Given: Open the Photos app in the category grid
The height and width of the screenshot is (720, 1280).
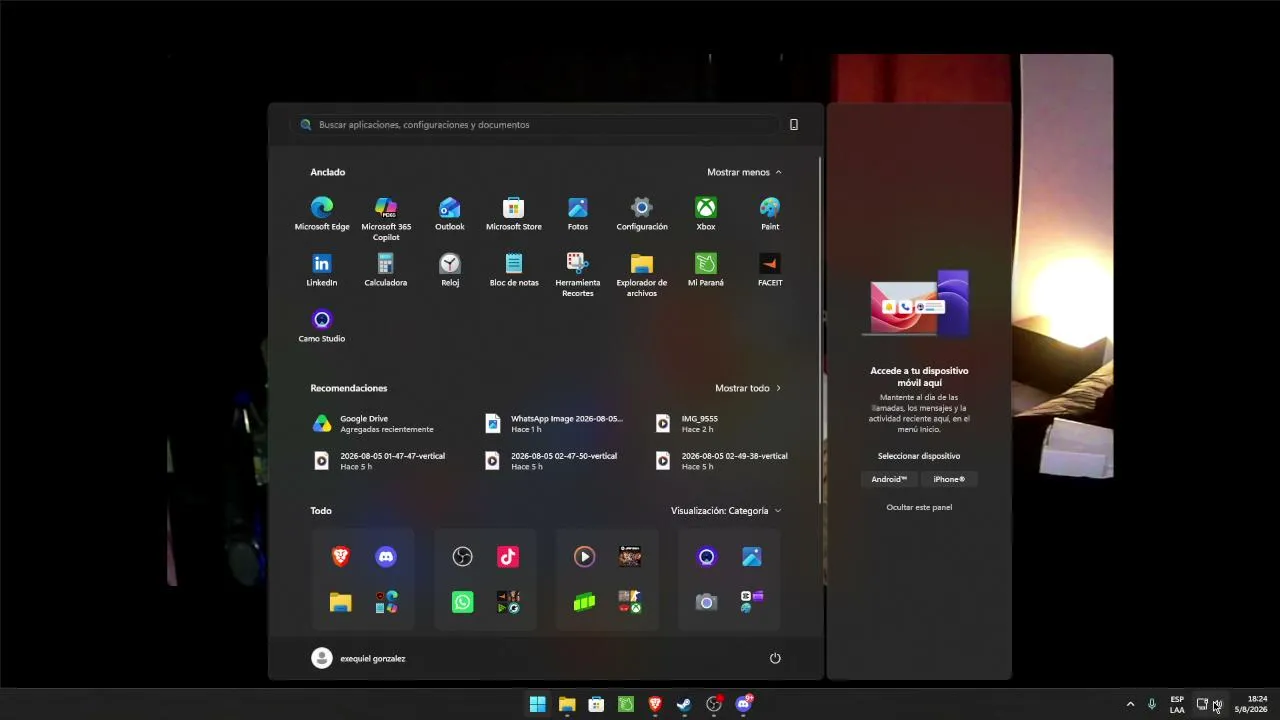Looking at the screenshot, I should click(x=752, y=557).
